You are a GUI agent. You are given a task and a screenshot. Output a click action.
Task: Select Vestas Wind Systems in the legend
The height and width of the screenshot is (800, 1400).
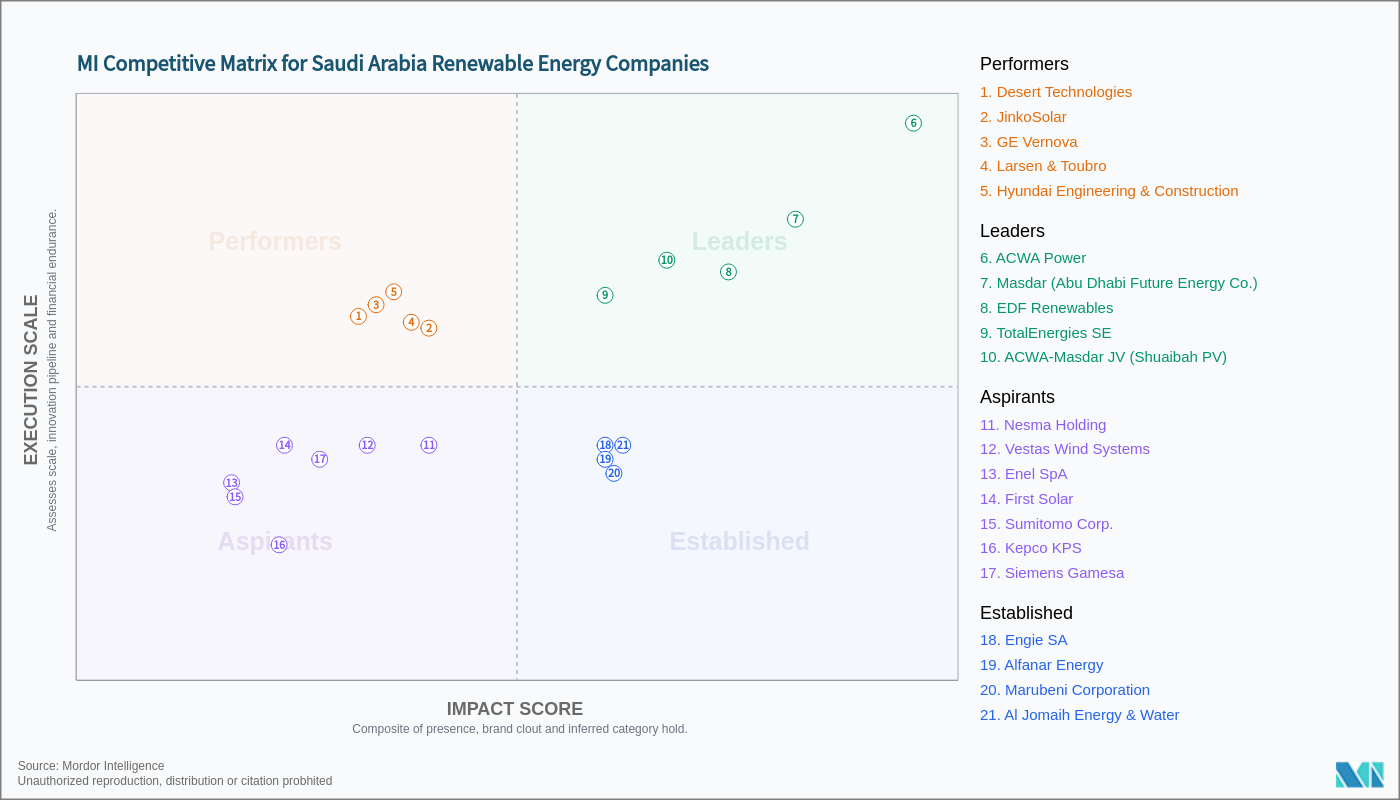click(x=1065, y=449)
